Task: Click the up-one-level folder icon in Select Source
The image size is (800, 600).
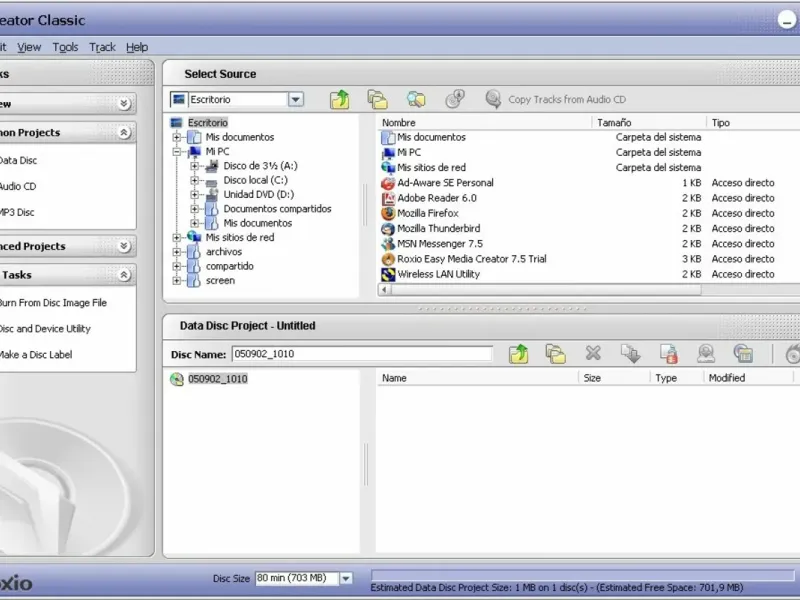Action: click(x=340, y=99)
